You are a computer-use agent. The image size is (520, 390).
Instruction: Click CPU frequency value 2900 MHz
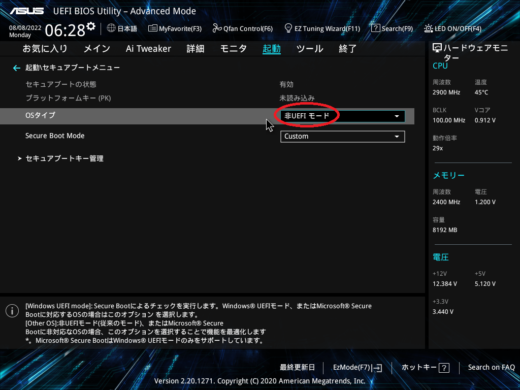point(446,93)
